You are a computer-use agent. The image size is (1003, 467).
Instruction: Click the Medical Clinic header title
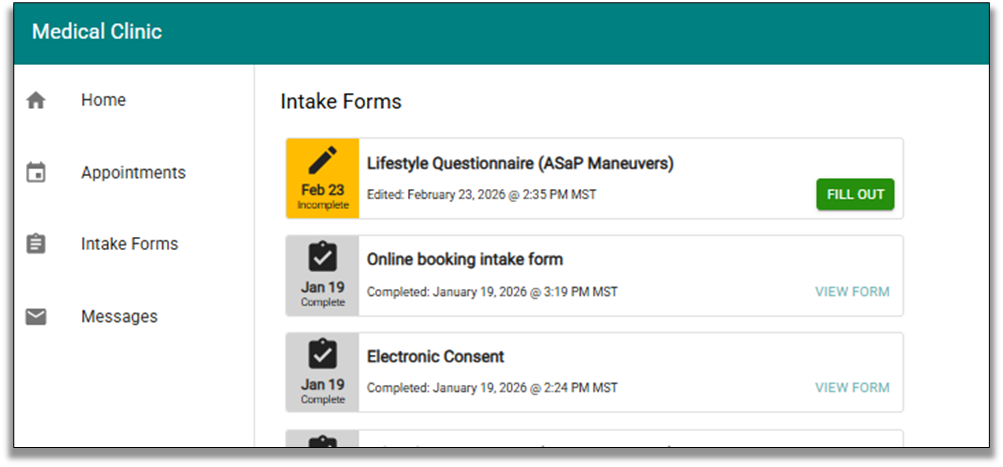point(96,32)
